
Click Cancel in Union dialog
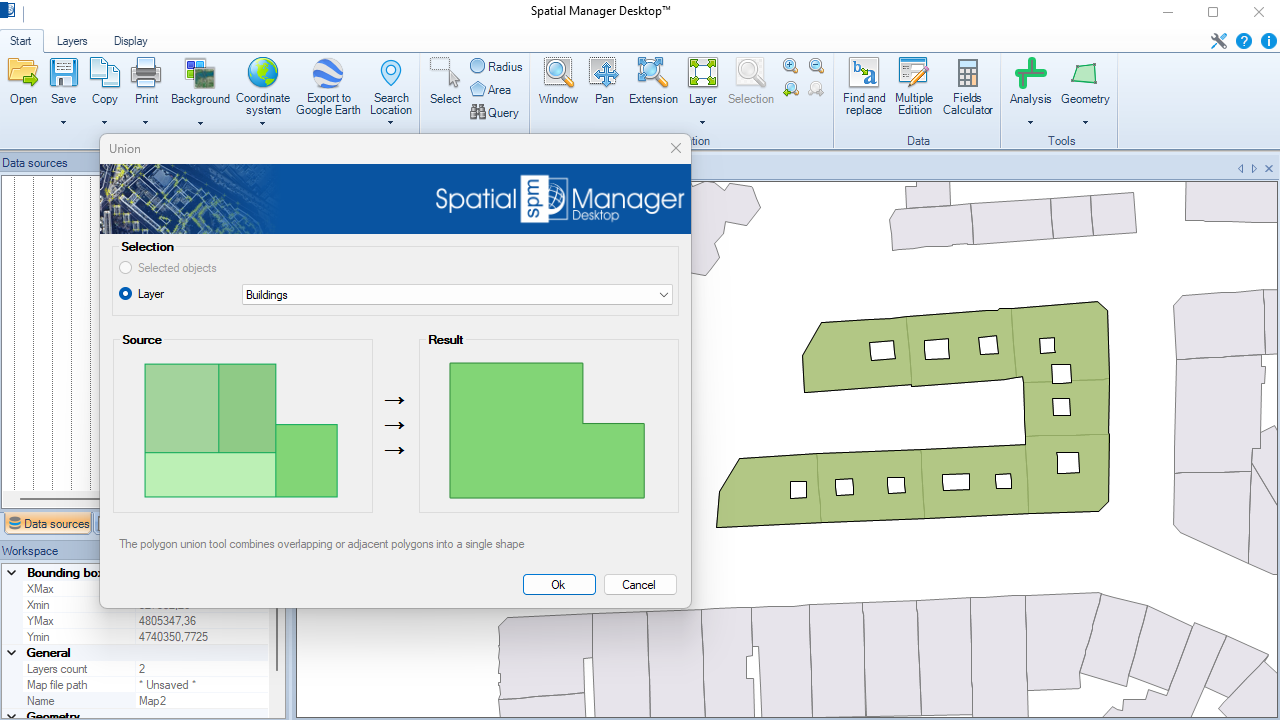640,585
